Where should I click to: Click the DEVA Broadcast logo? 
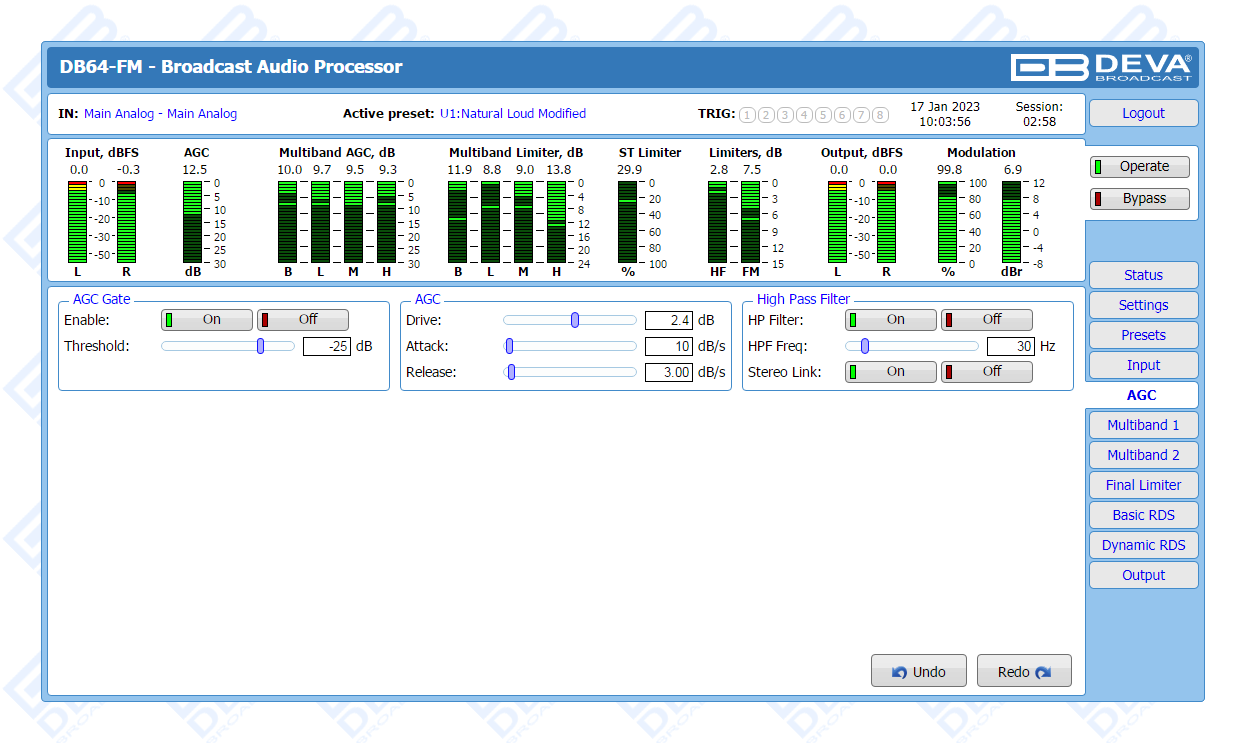1101,67
